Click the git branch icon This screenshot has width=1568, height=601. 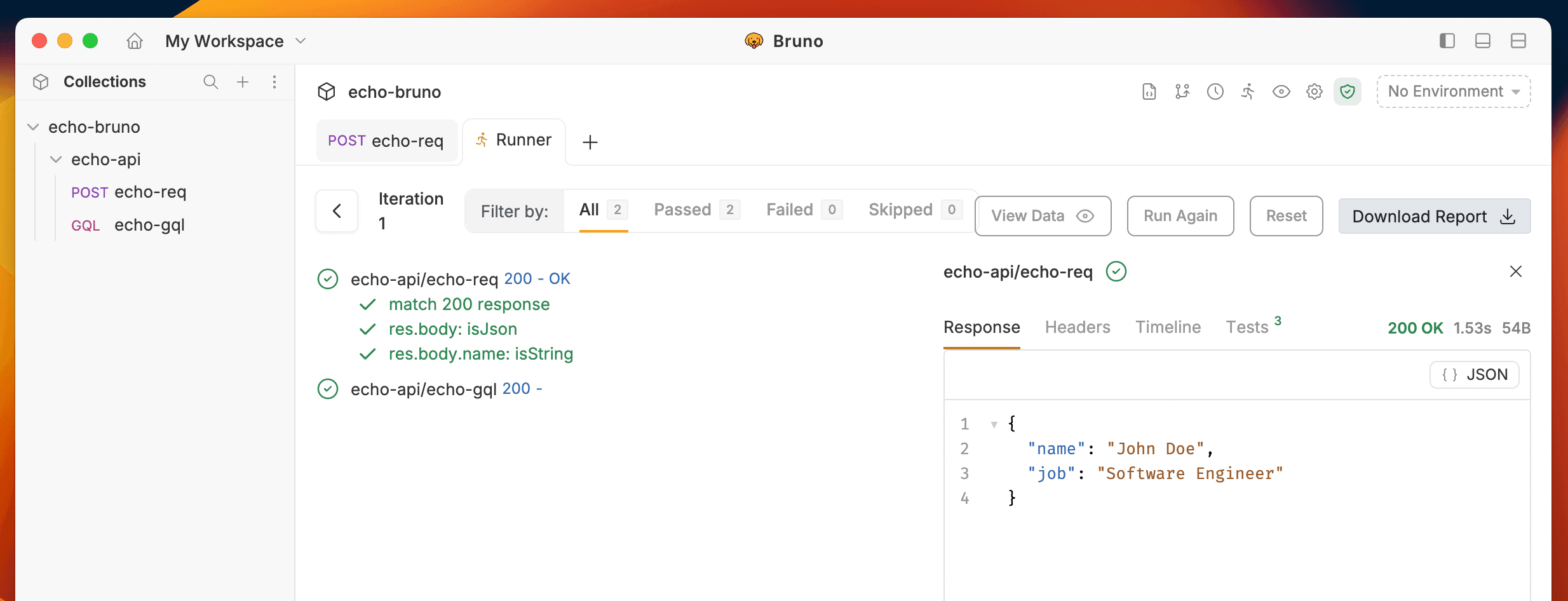(1182, 91)
